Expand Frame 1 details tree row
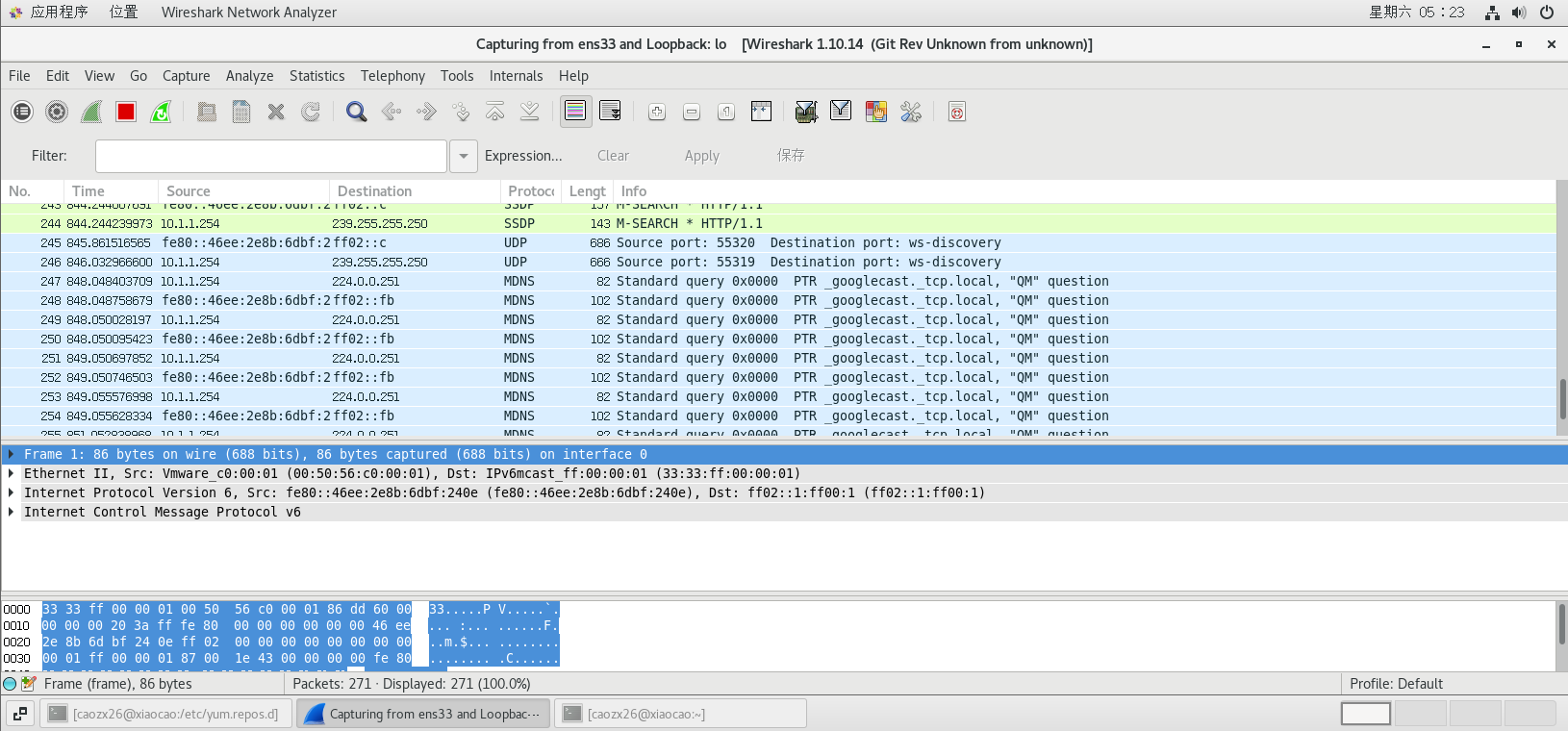Viewport: 1568px width, 731px height. click(x=11, y=454)
